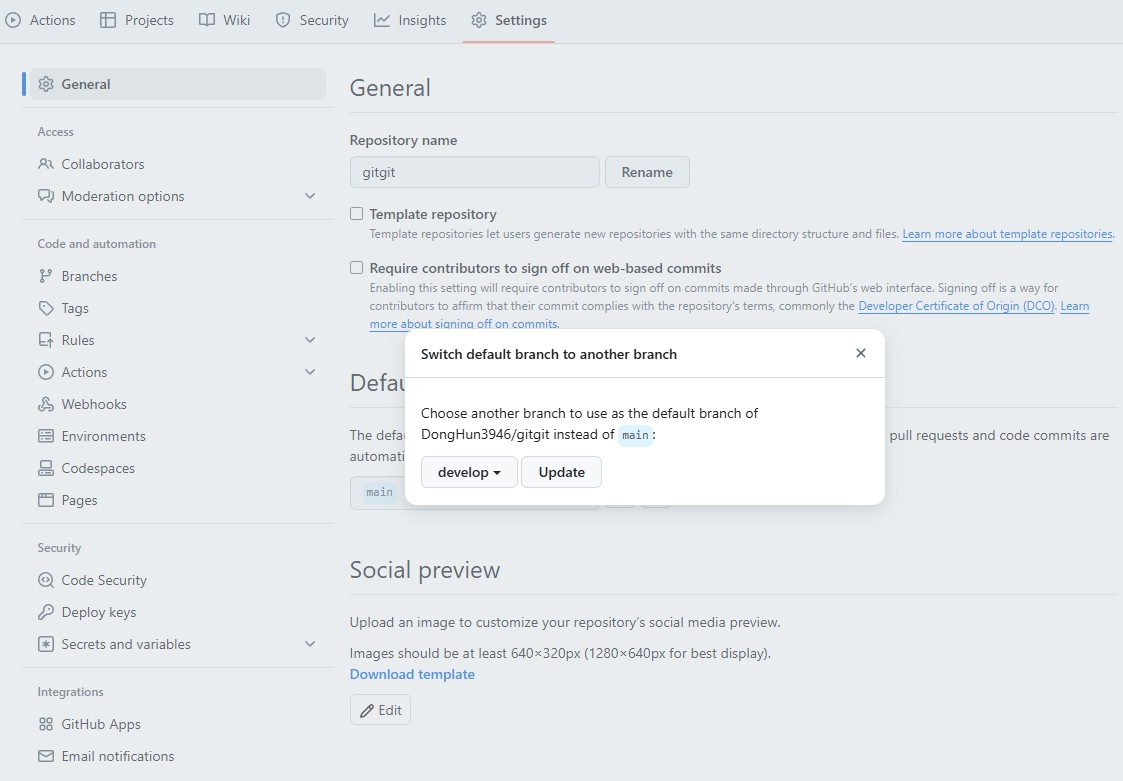
Task: Open the Download template link
Action: click(x=412, y=674)
